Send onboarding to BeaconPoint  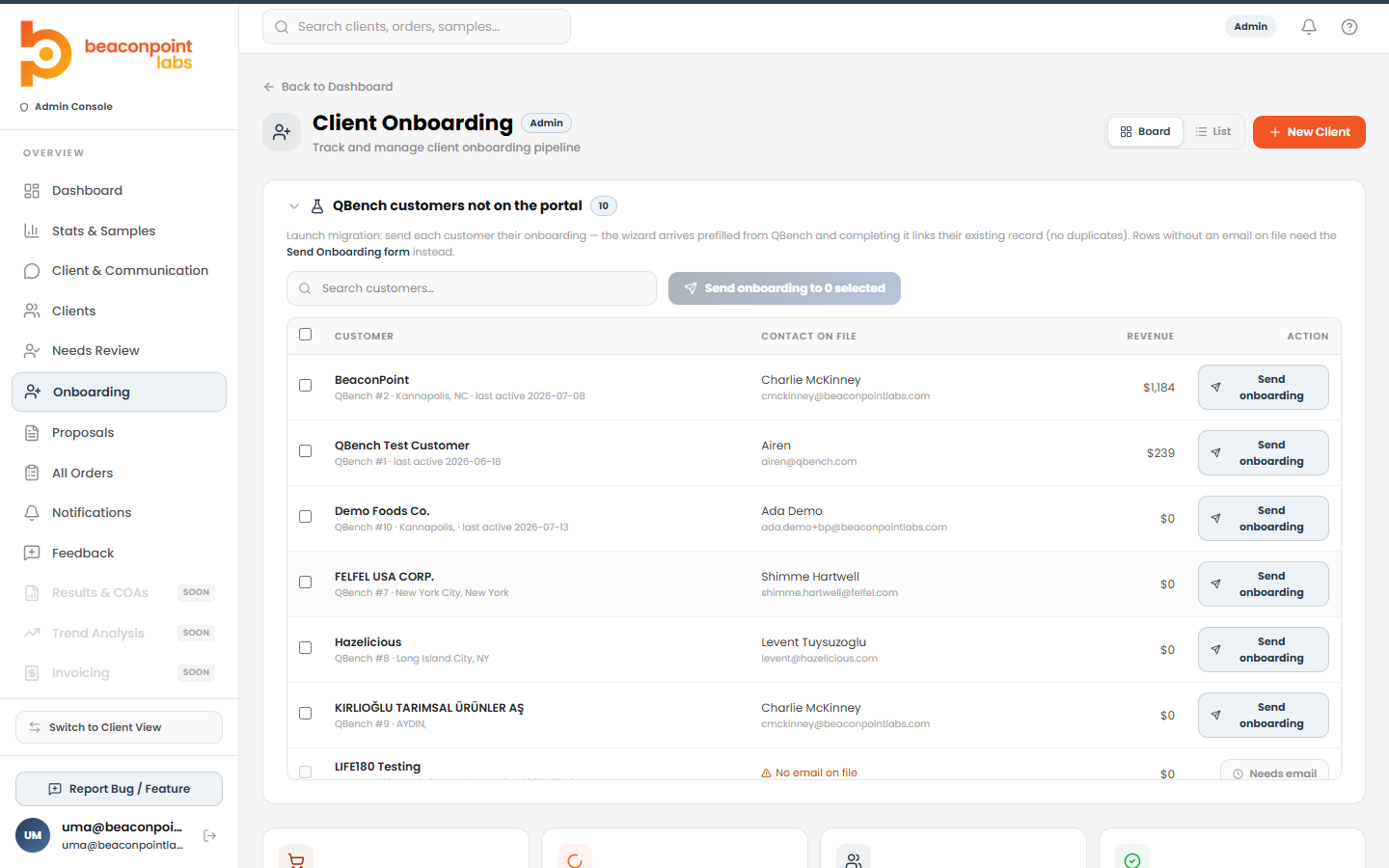1264,387
